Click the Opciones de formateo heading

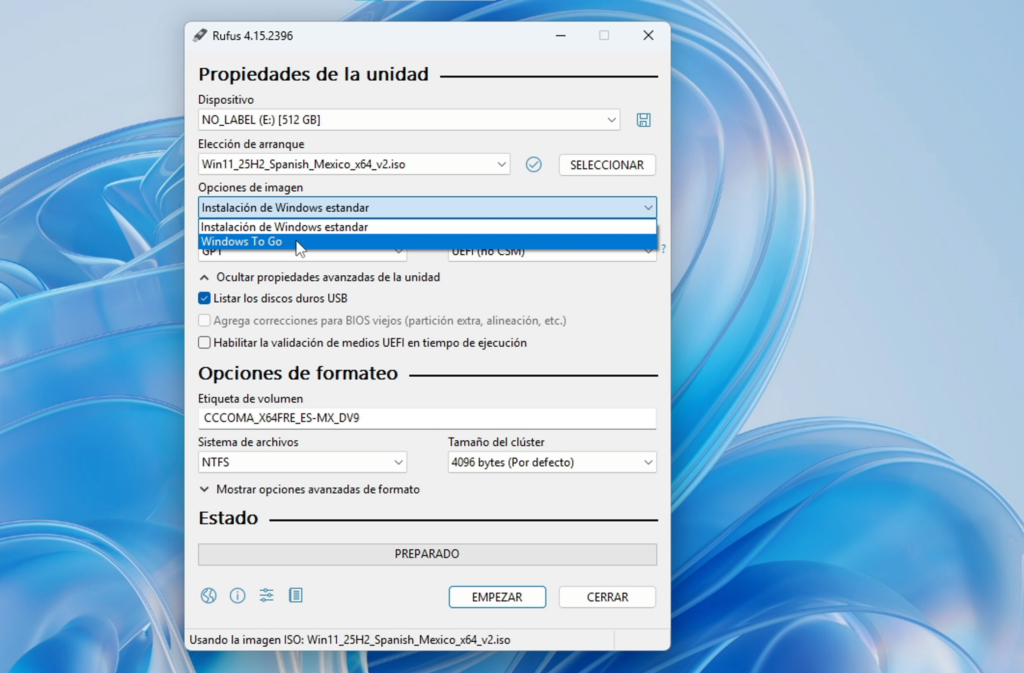[298, 373]
